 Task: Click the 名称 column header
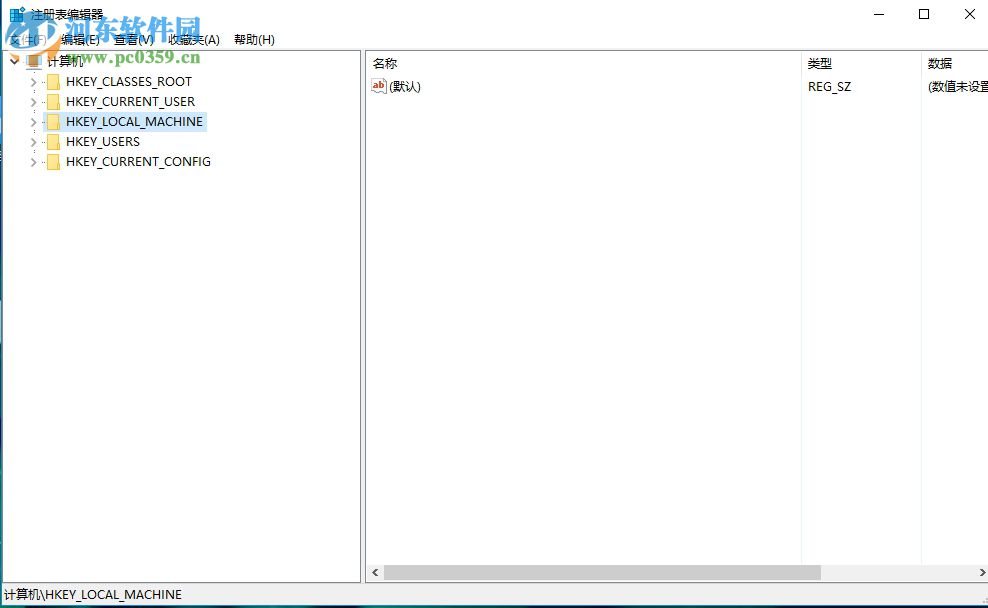[384, 63]
